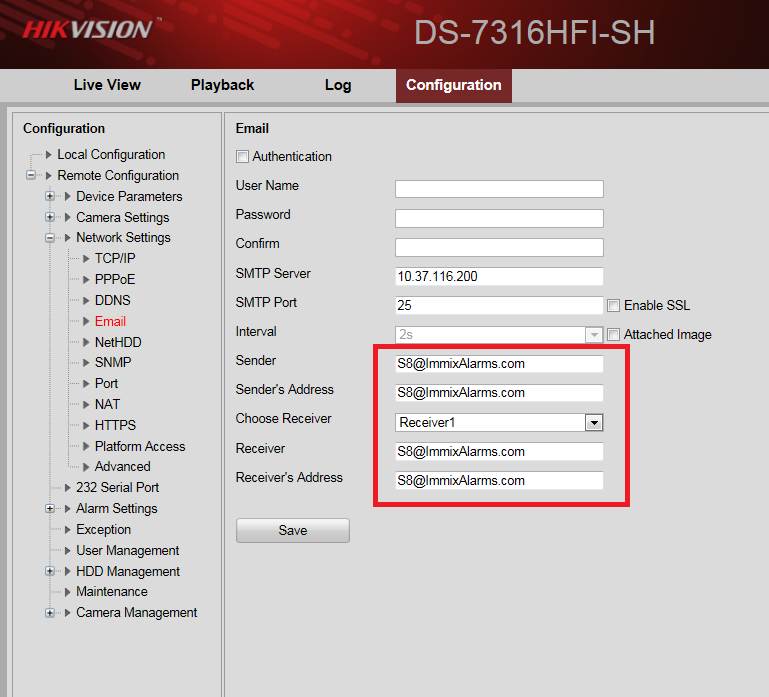This screenshot has width=769, height=697.
Task: Open Local Configuration in the tree
Action: (x=111, y=155)
